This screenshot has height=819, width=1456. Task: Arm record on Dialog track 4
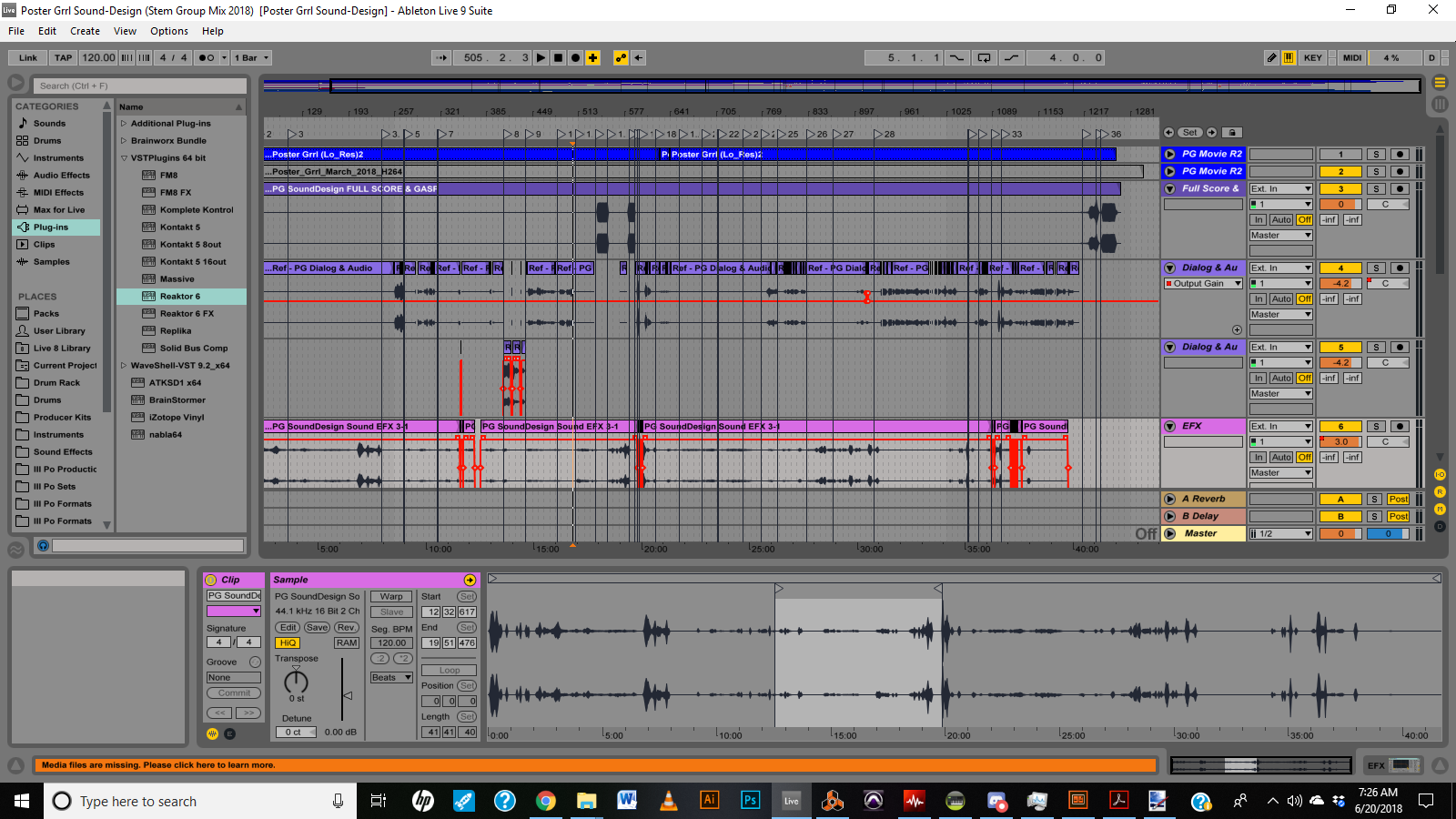tap(1400, 268)
